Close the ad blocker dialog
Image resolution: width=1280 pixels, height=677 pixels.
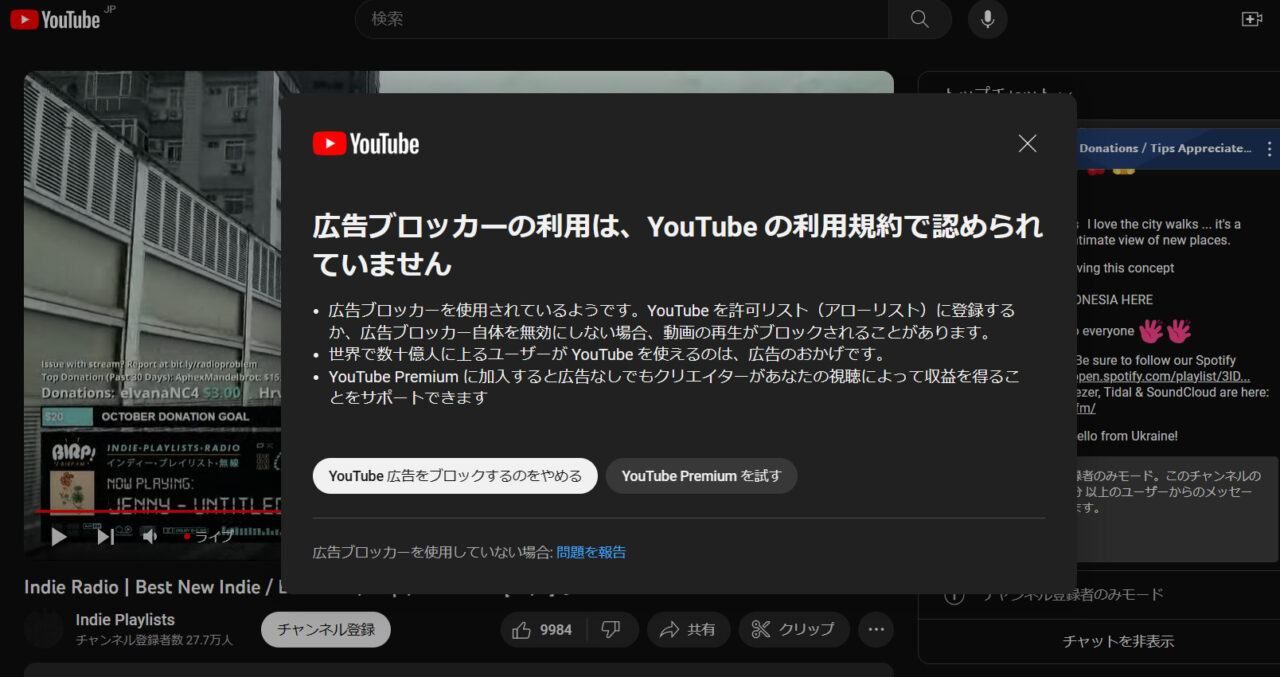pyautogui.click(x=1027, y=143)
